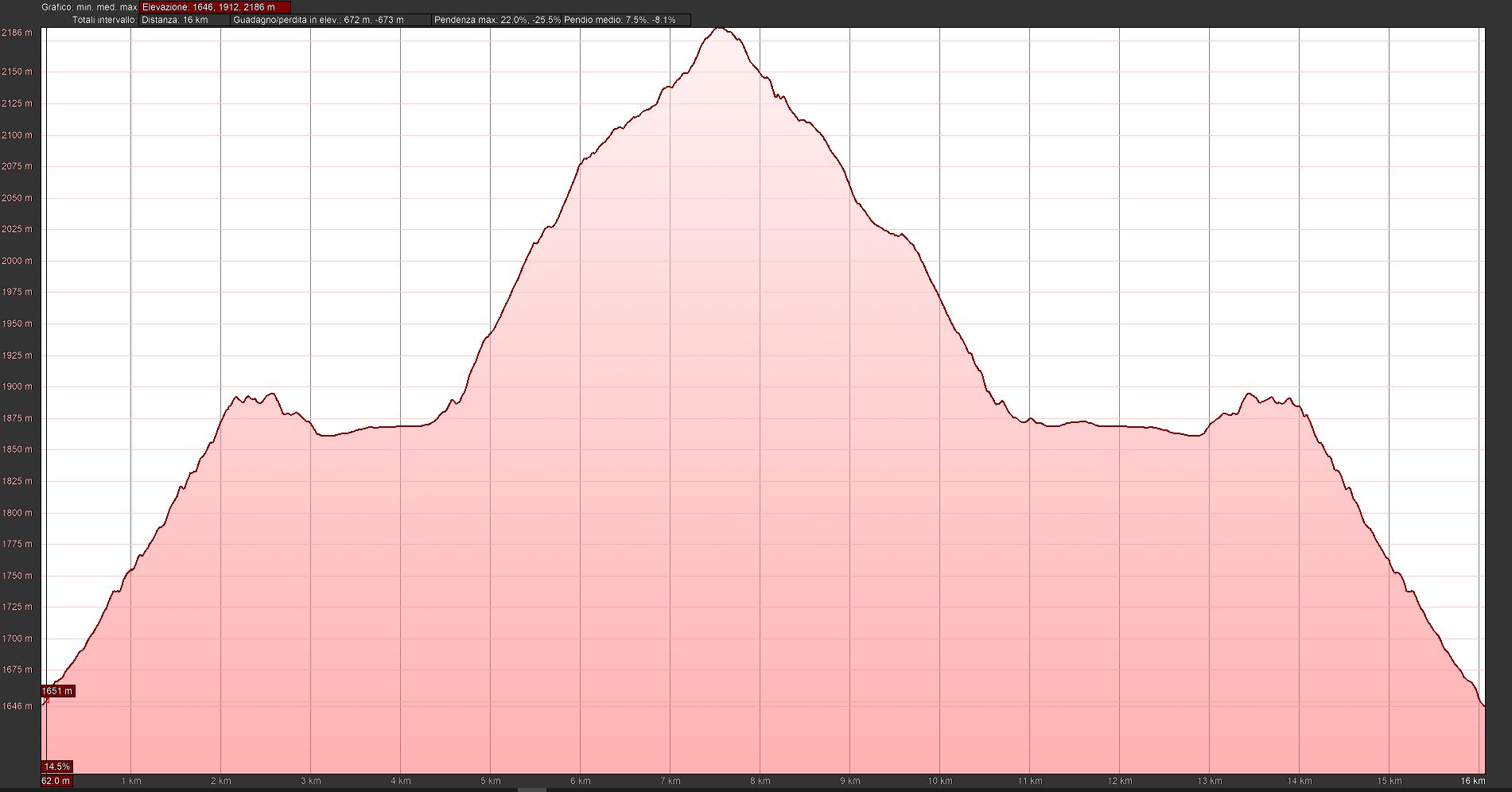Click the Pendio medio value text
The image size is (1512, 792).
620,20
